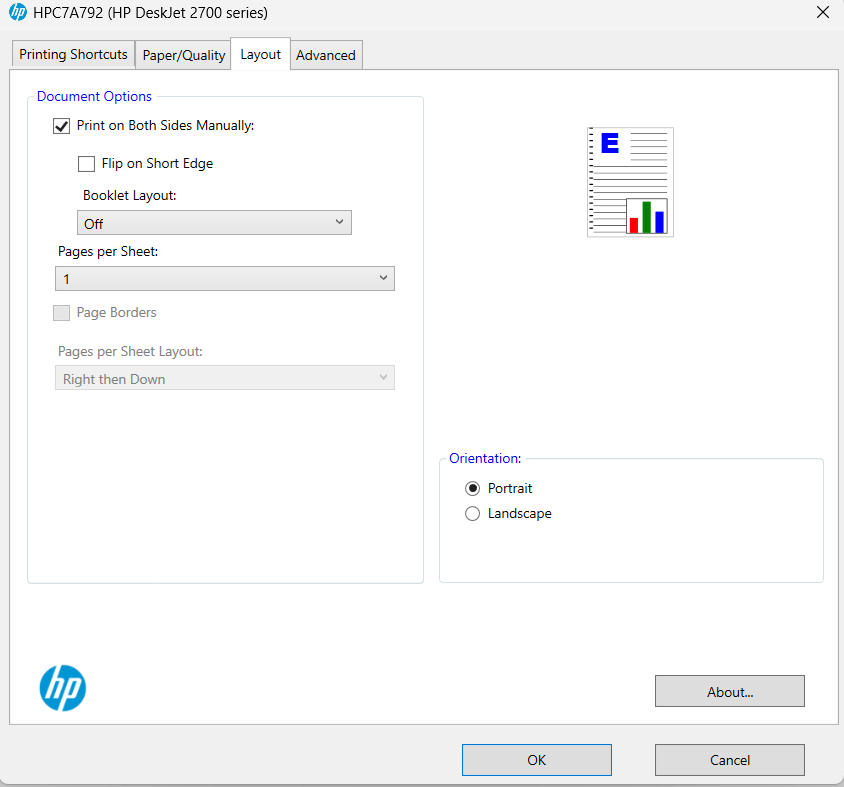Click the About button
This screenshot has height=787, width=844.
coord(729,691)
